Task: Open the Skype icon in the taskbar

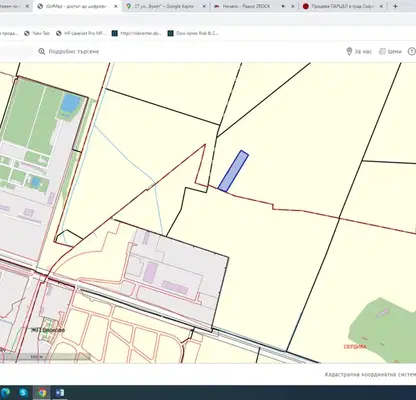Action: (x=23, y=393)
